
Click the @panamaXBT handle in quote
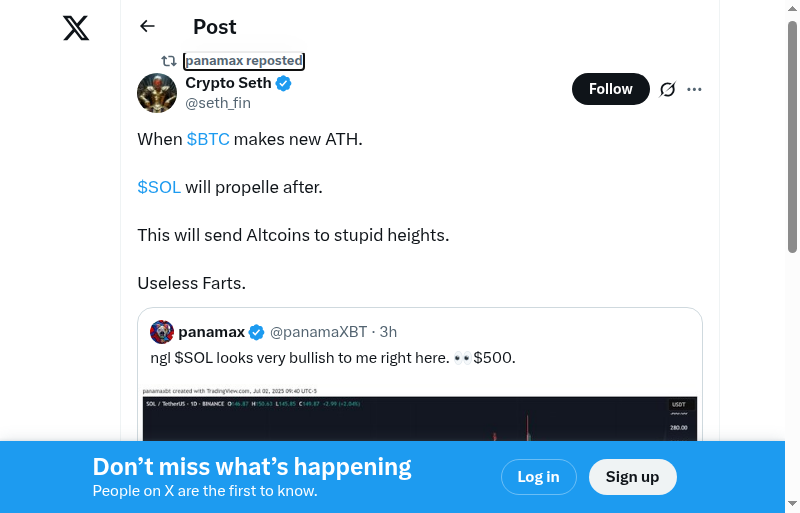319,332
